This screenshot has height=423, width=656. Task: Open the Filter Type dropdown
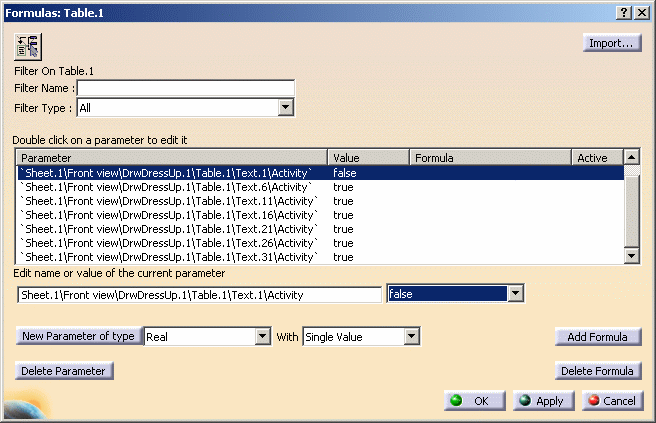point(284,107)
